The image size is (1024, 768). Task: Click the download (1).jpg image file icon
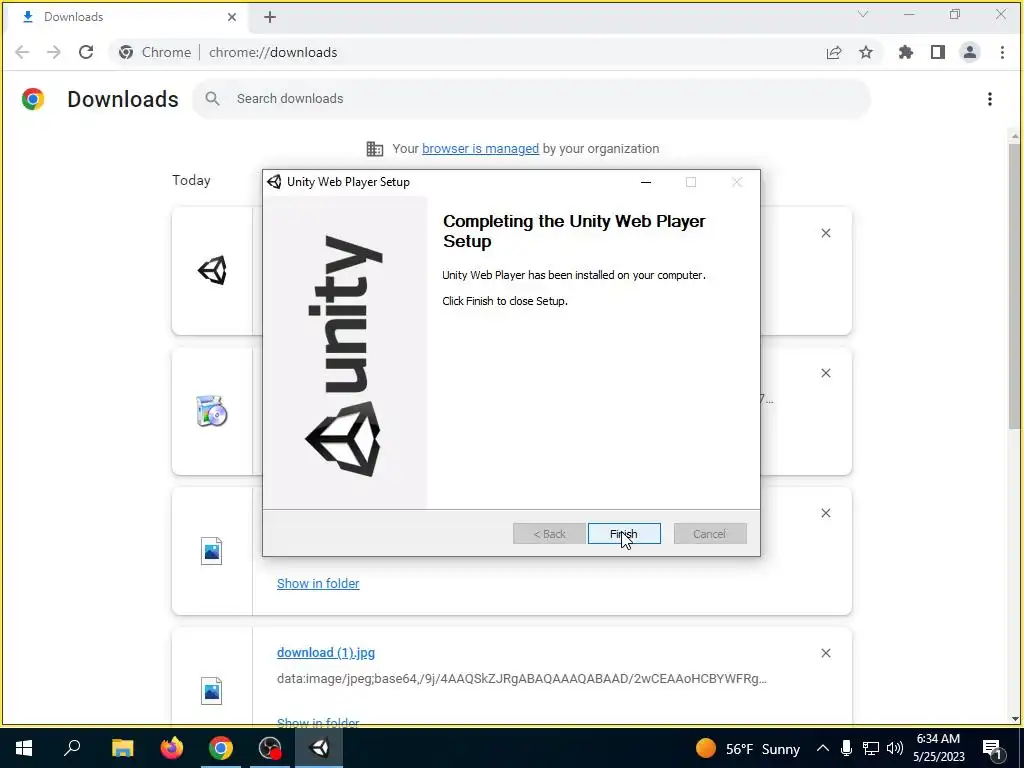click(x=212, y=691)
